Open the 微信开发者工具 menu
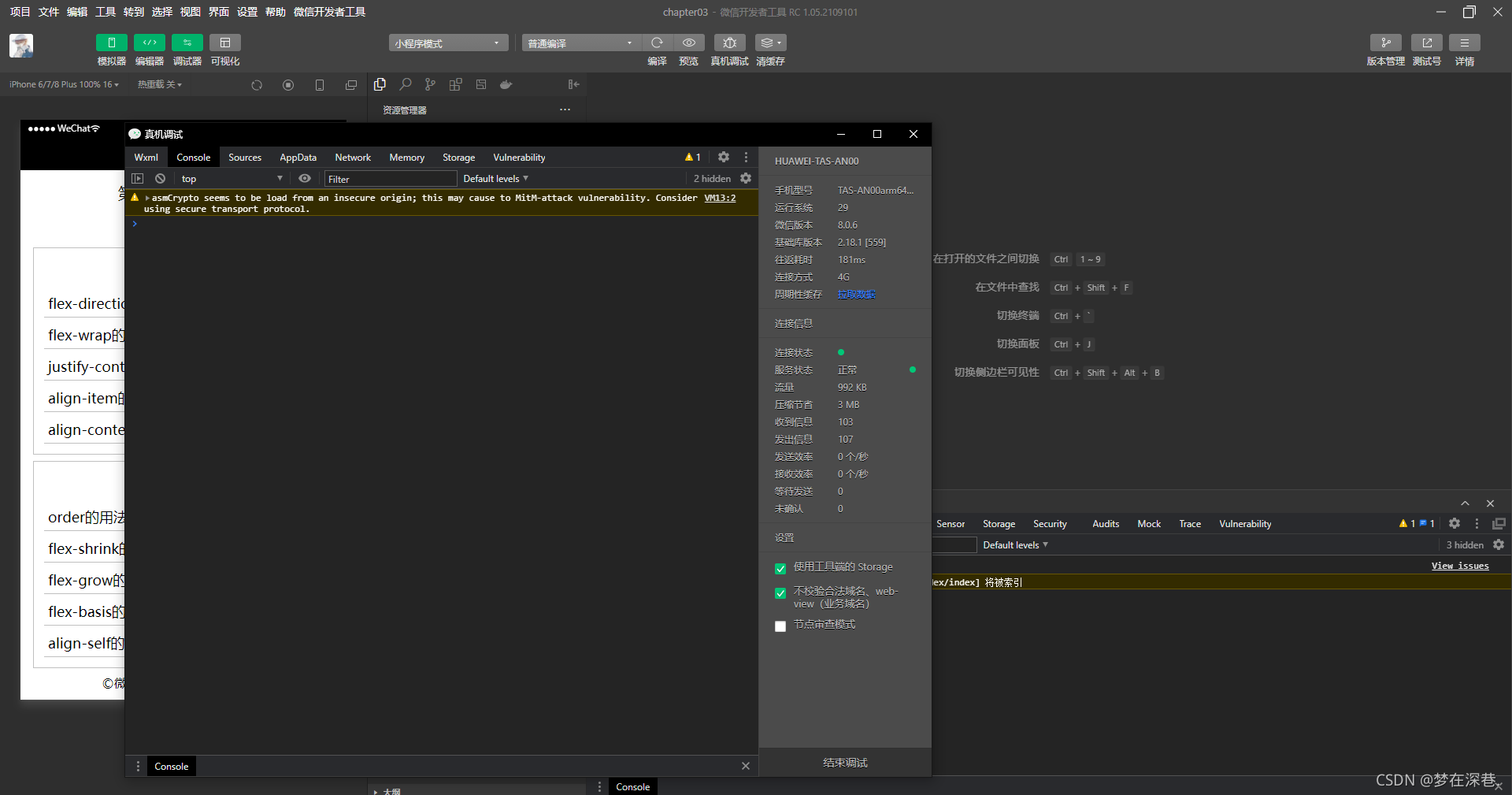Screen dimensions: 1512x795 pos(329,12)
